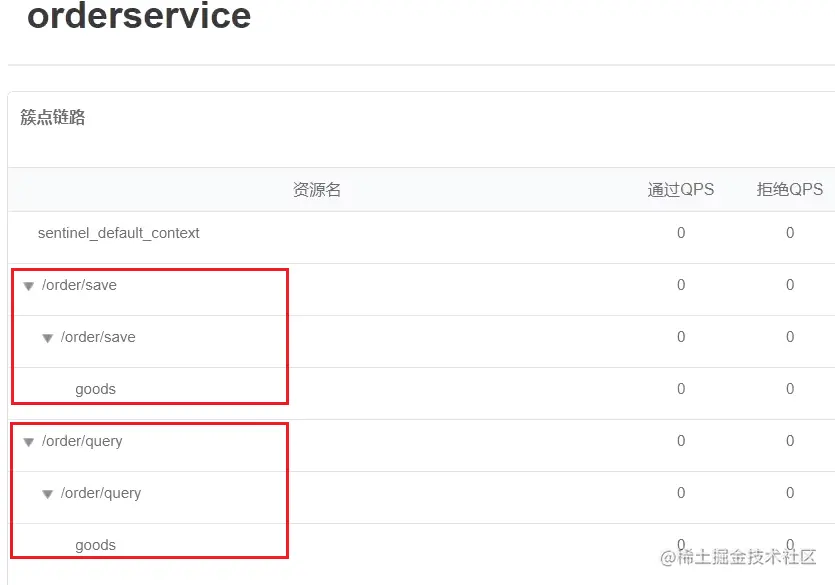The height and width of the screenshot is (585, 835).
Task: Collapse the top-level /order/query triangle
Action: [x=29, y=442]
